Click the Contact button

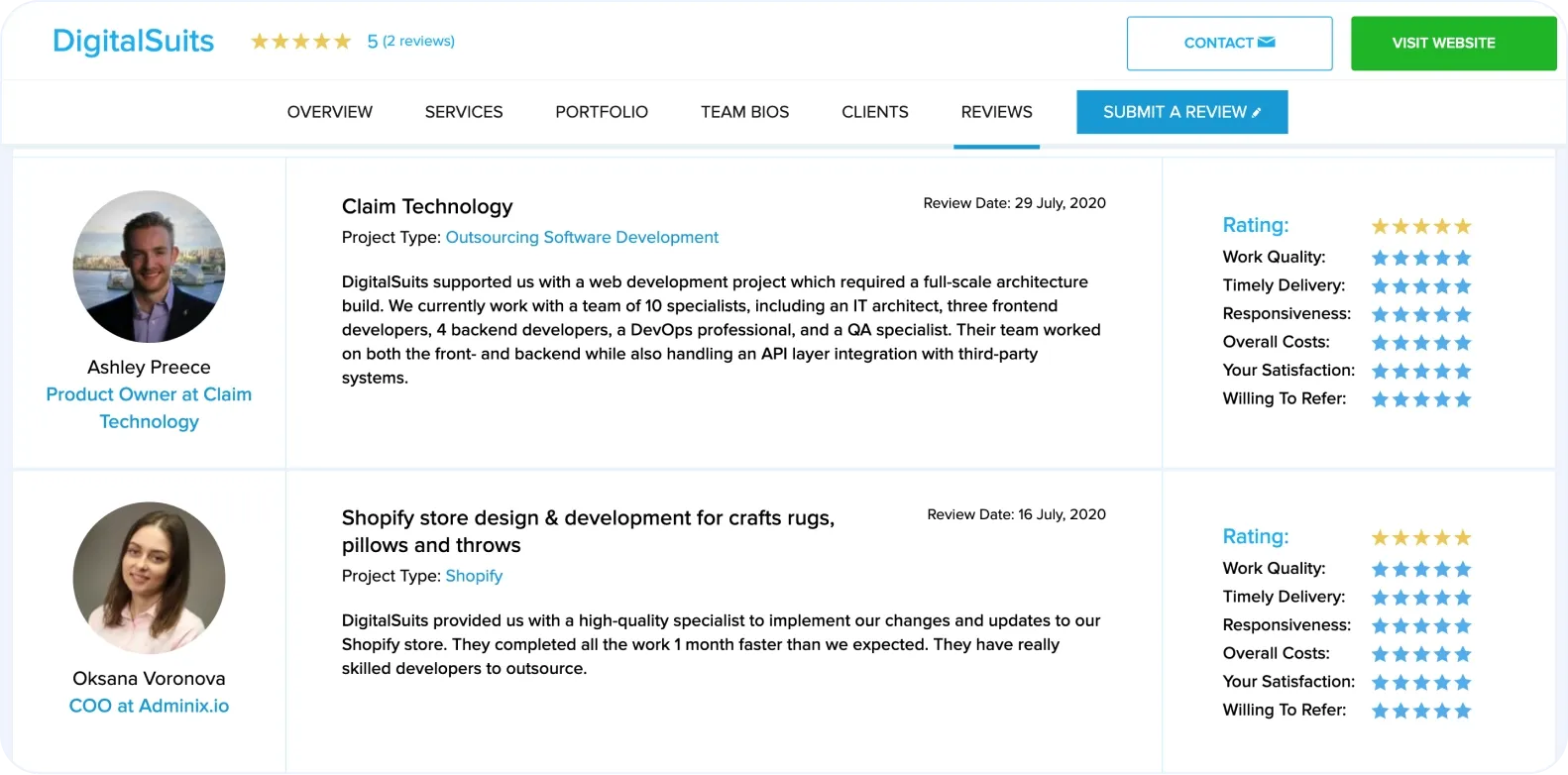click(1228, 43)
